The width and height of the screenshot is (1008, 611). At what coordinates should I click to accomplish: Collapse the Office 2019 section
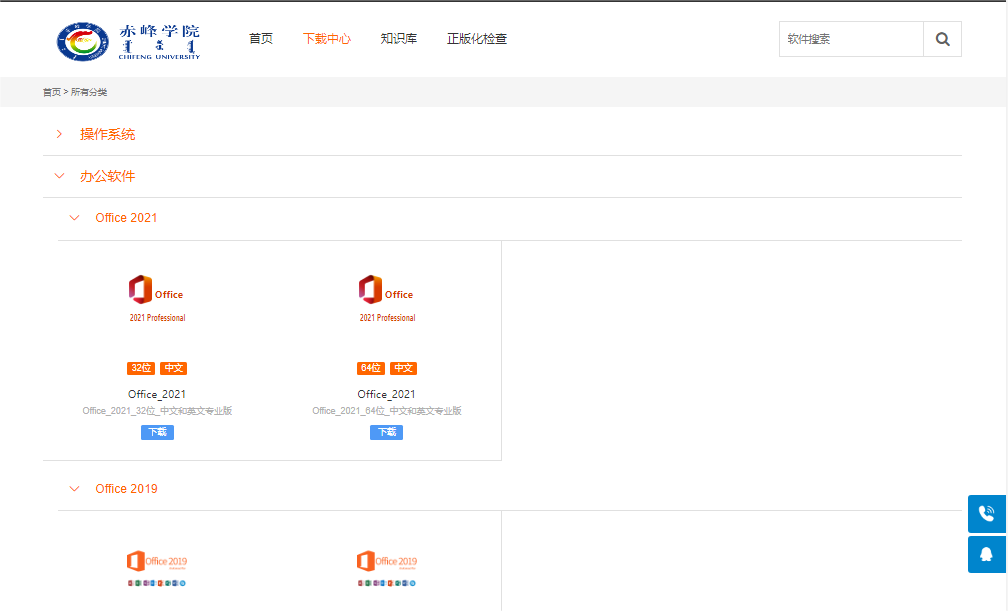pos(126,489)
